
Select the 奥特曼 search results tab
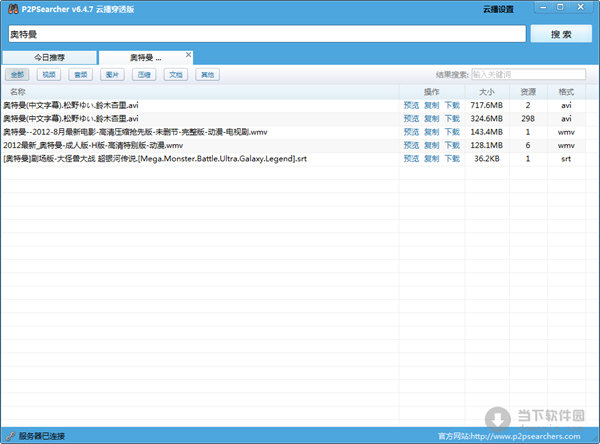[x=145, y=57]
